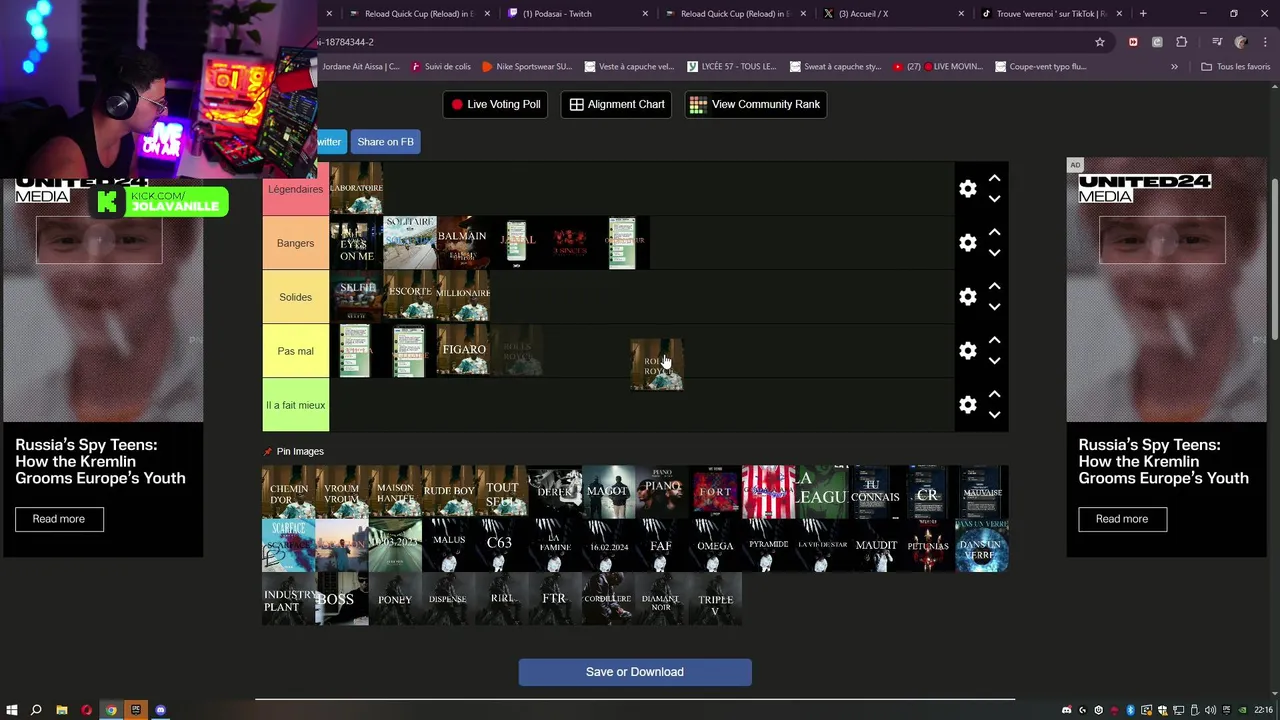Screen dimensions: 1280x720
Task: Move Solides tier down with arrow
Action: (994, 307)
